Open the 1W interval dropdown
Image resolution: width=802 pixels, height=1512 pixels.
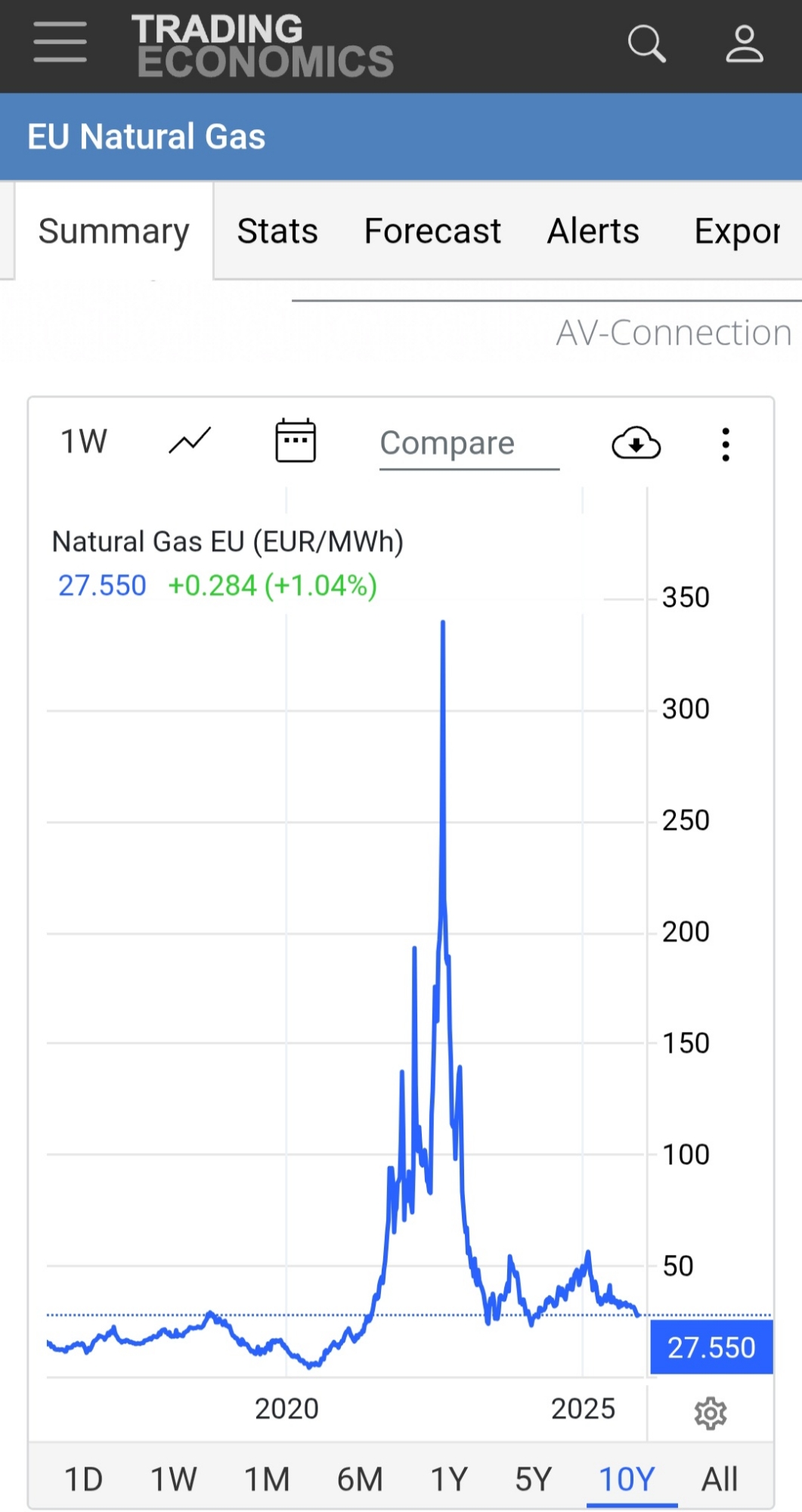pos(84,442)
